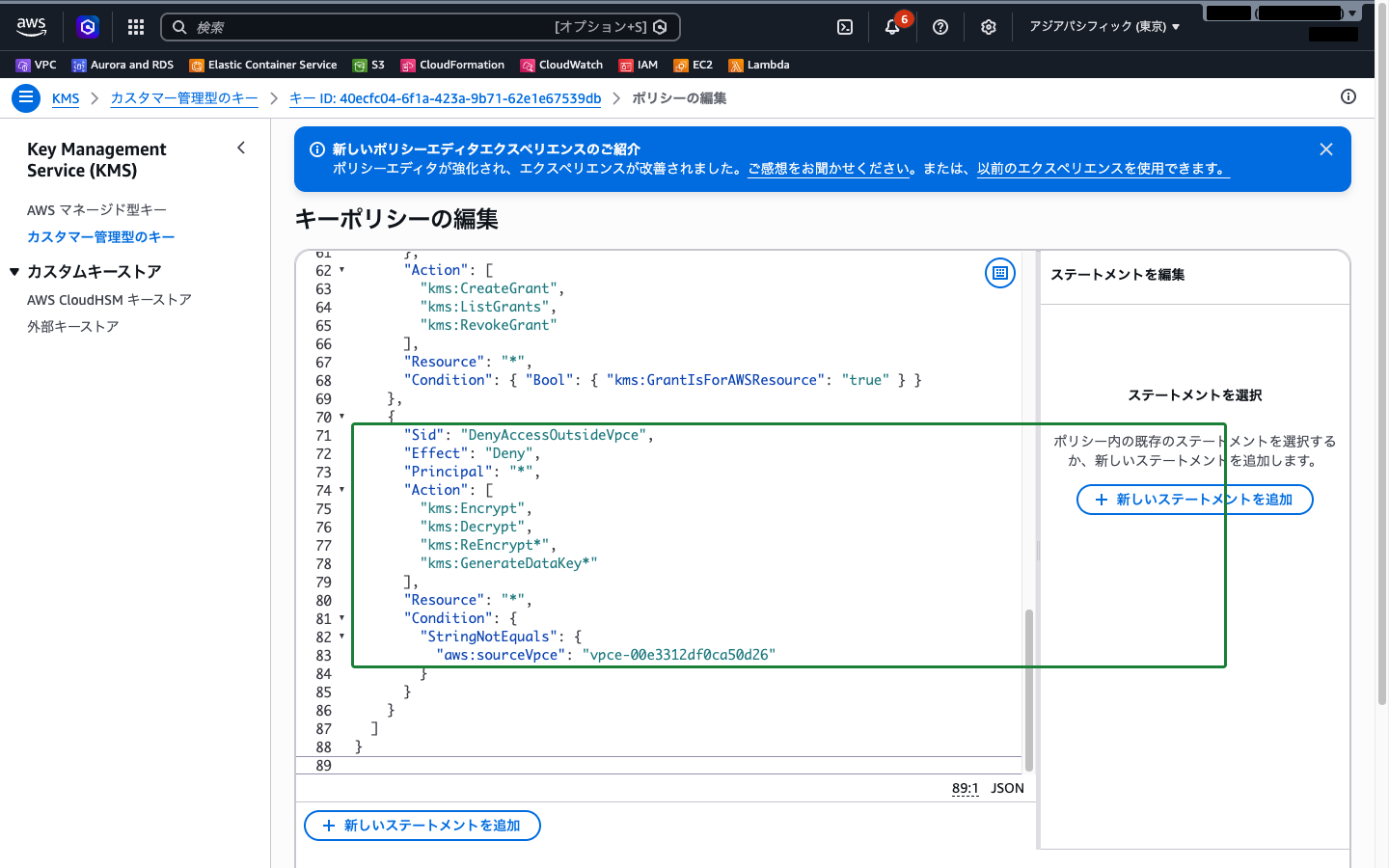Click the "kms:ReEncrypt*" line
Image resolution: width=1389 pixels, height=868 pixels.
[484, 545]
